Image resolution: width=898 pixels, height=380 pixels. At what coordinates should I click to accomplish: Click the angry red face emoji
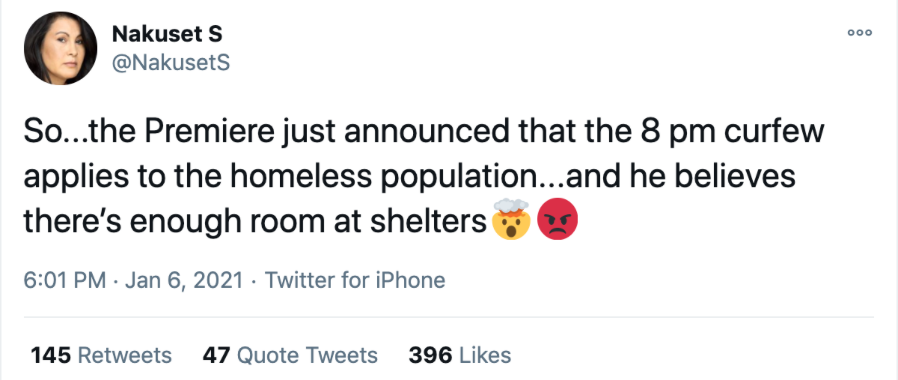coord(557,219)
